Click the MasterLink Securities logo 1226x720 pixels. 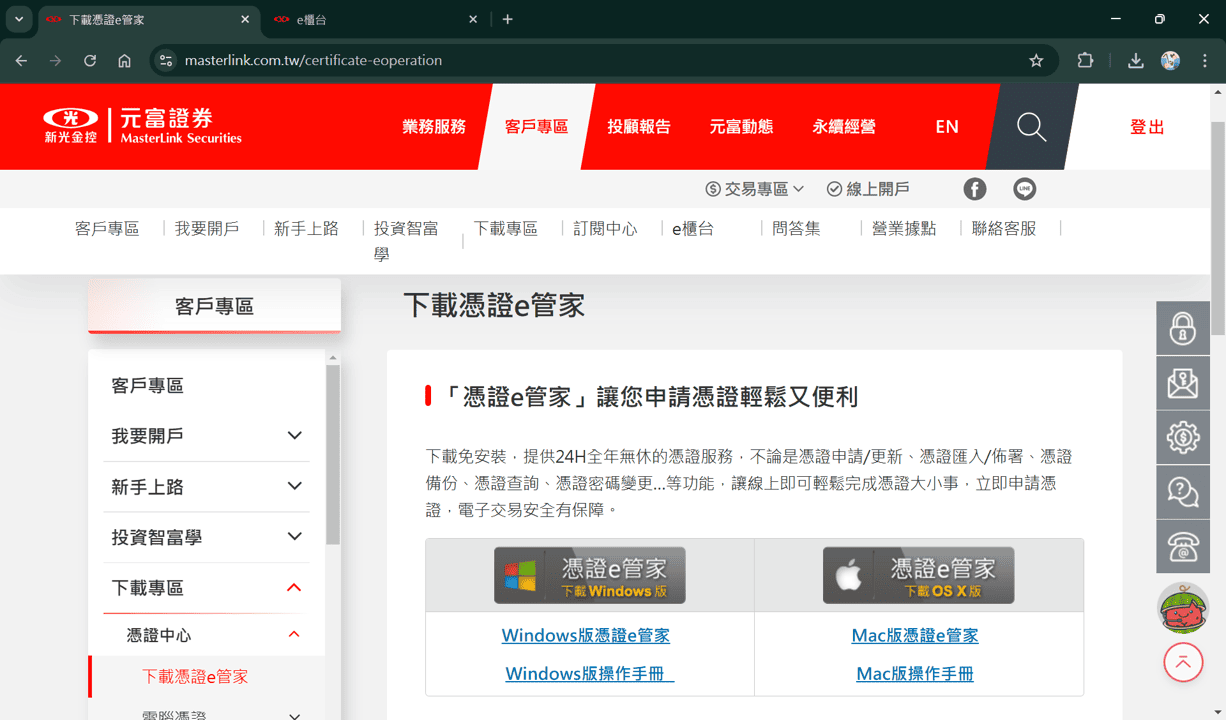pyautogui.click(x=143, y=126)
